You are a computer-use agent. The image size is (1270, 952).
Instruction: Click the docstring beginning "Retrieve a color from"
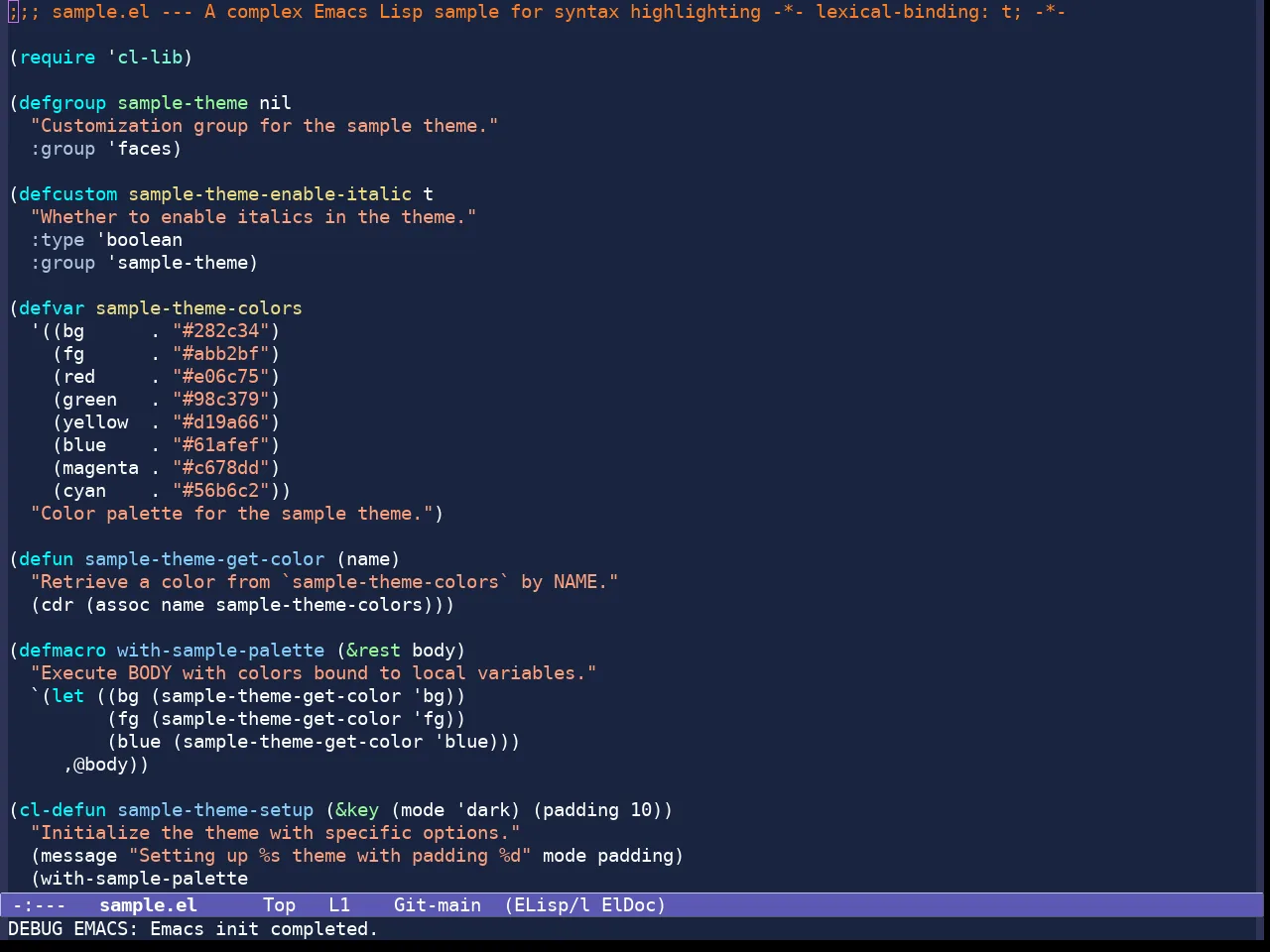324,582
